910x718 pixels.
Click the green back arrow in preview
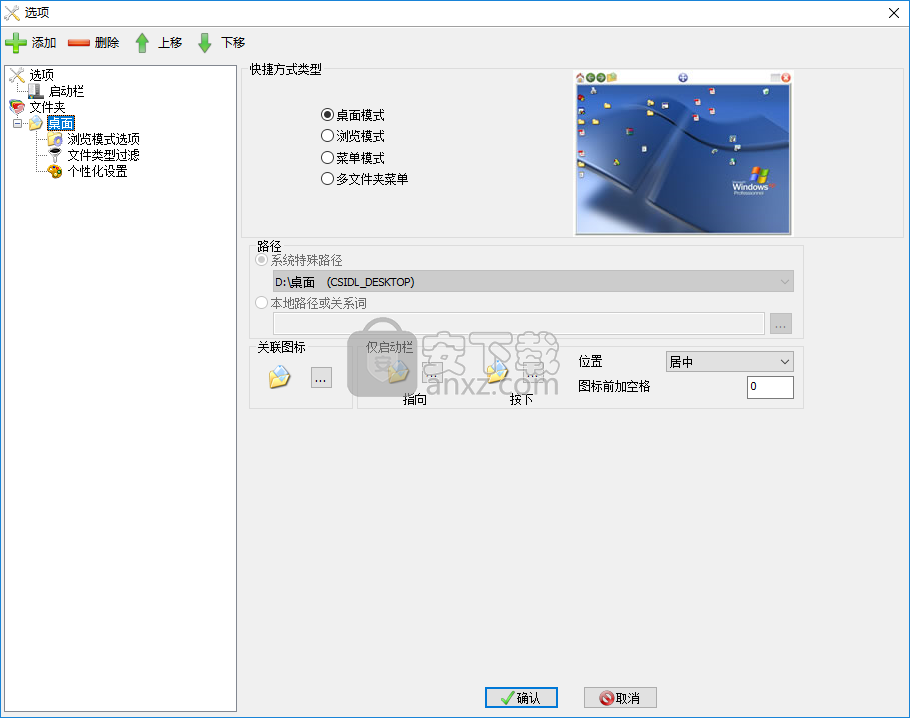[590, 77]
